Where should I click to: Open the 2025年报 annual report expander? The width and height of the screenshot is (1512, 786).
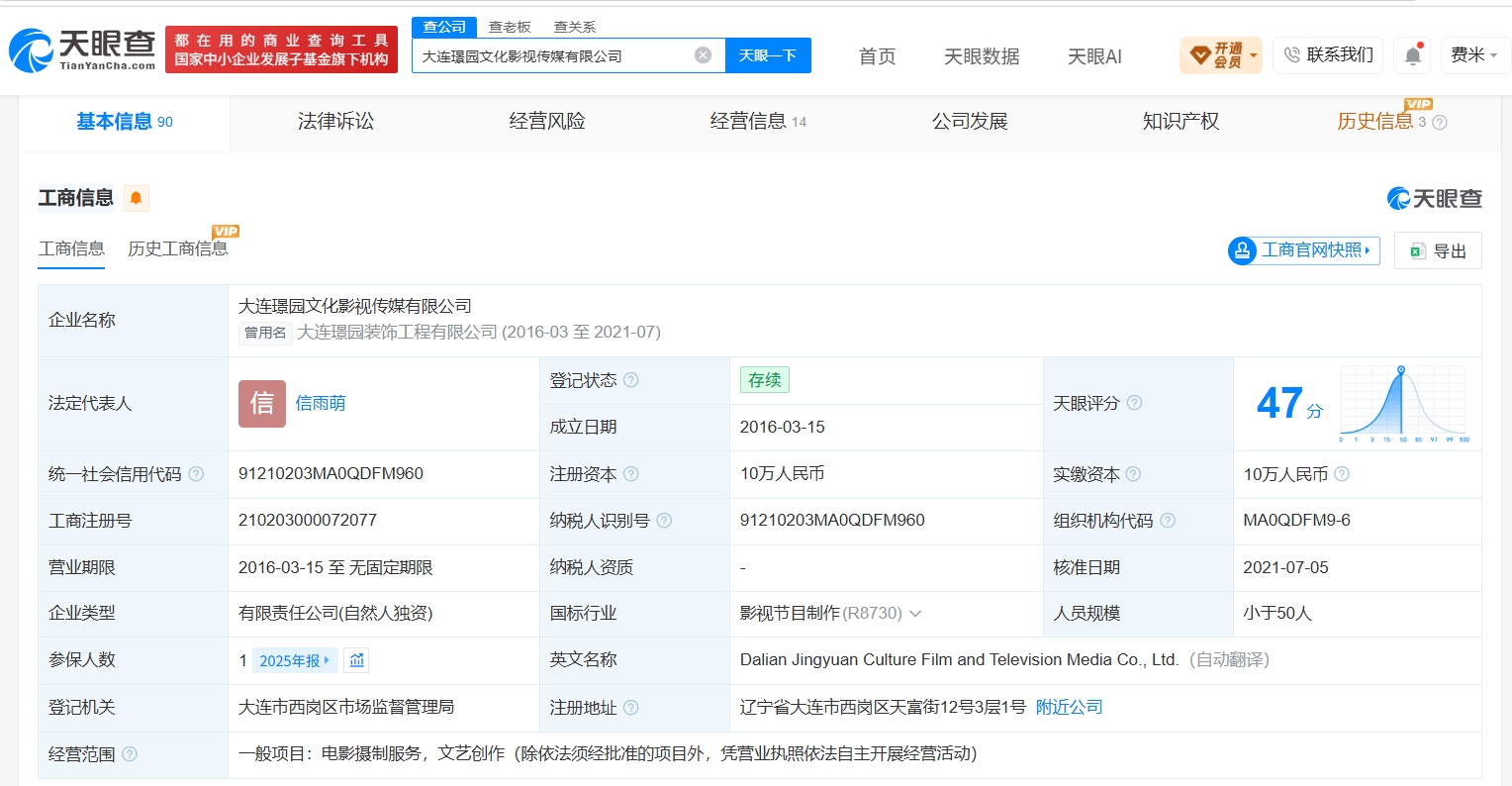(x=295, y=660)
